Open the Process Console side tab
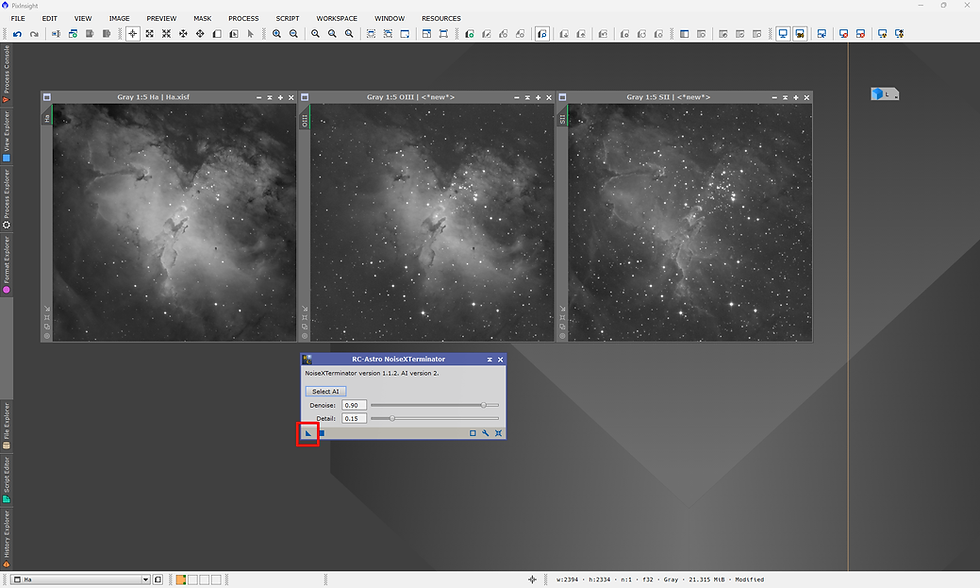980x588 pixels. click(6, 74)
